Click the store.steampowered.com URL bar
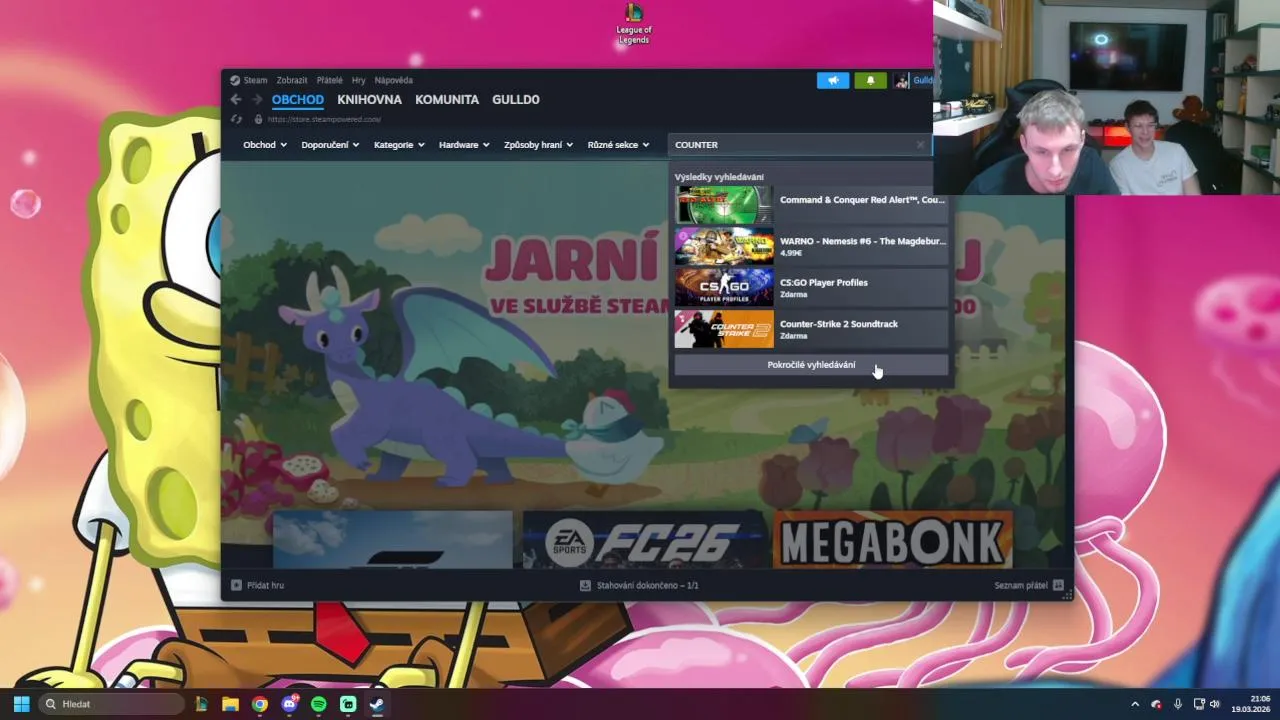 325,119
